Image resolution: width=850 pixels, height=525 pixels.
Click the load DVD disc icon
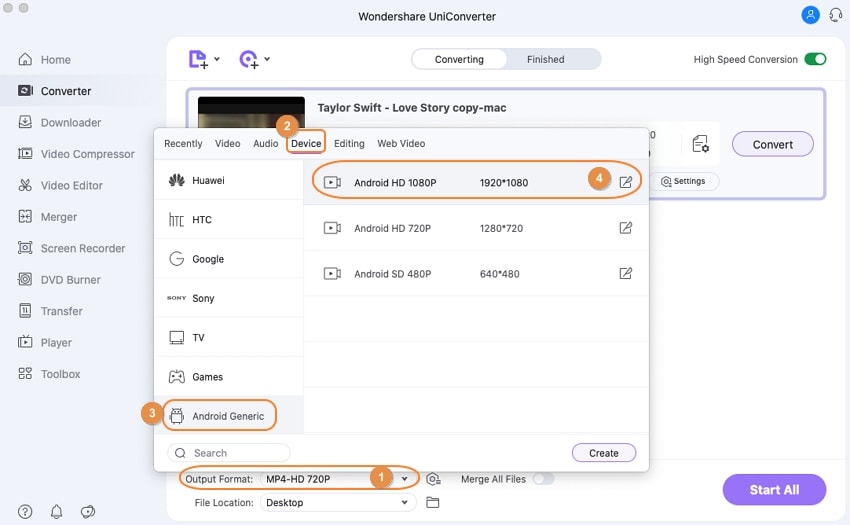249,59
